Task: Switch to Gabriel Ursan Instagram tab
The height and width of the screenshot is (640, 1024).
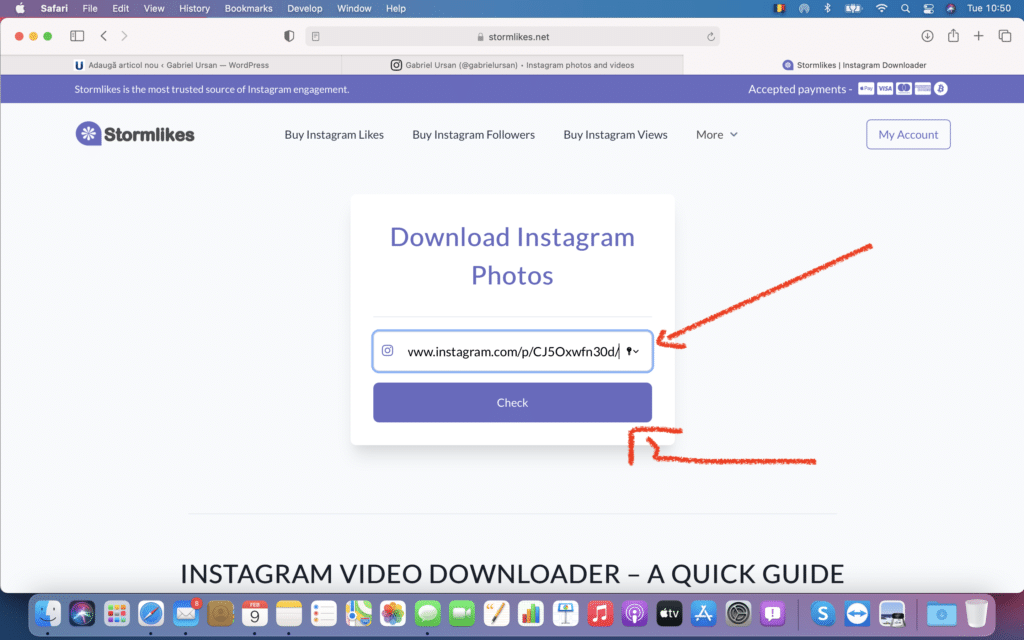Action: pyautogui.click(x=513, y=65)
